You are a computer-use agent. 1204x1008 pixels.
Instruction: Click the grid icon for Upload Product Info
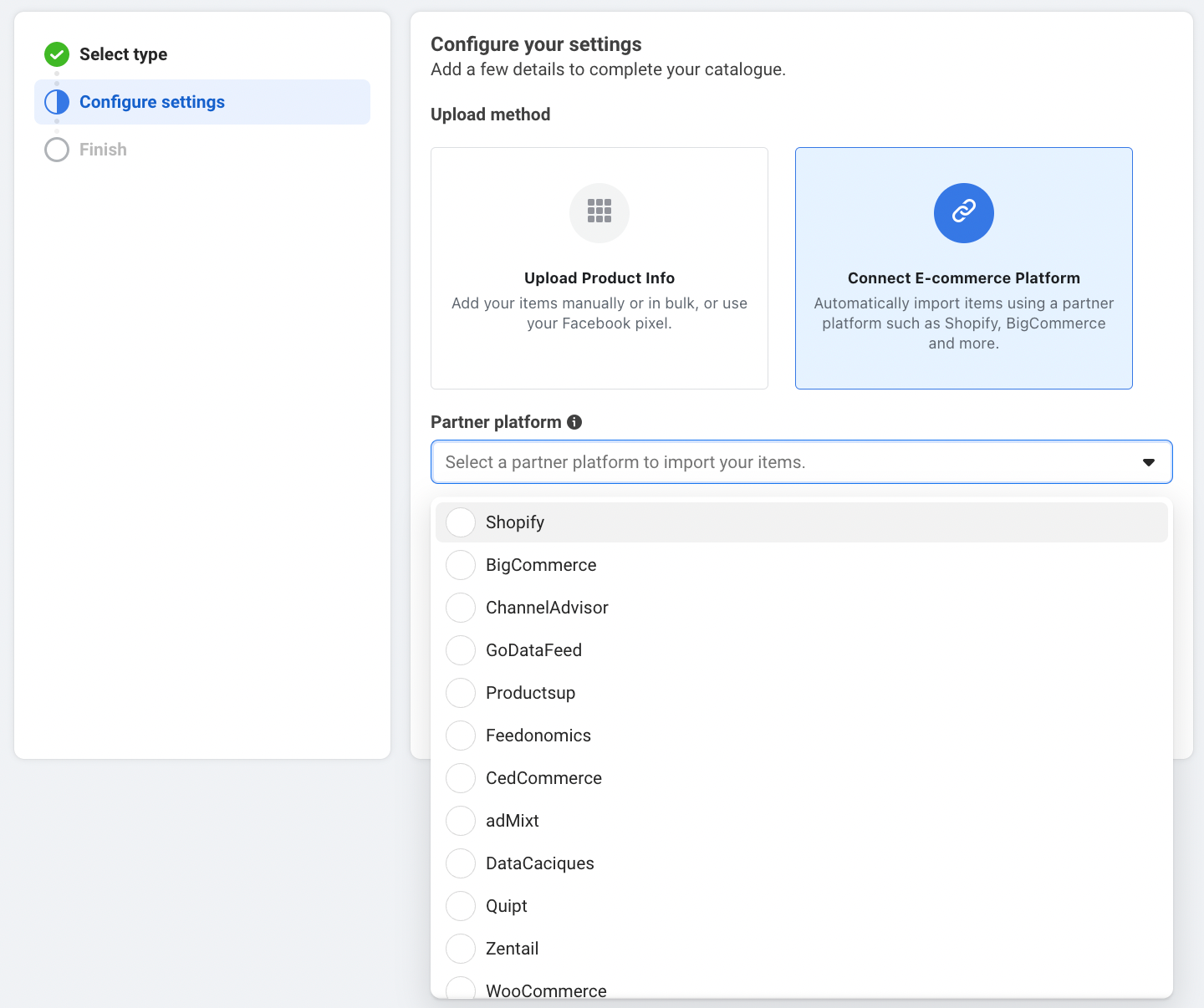click(599, 213)
